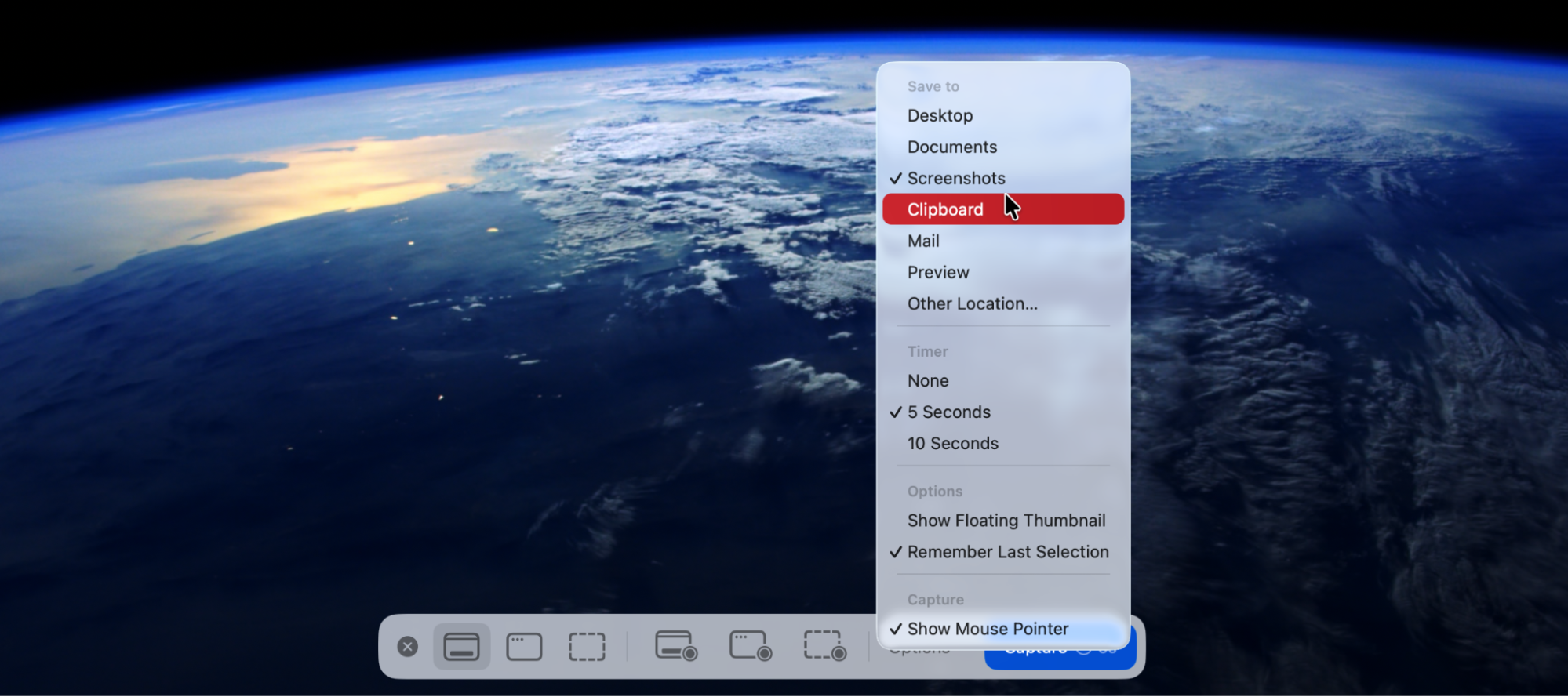The width and height of the screenshot is (1568, 697).
Task: Toggle Remember Last Selection
Action: tap(1003, 552)
